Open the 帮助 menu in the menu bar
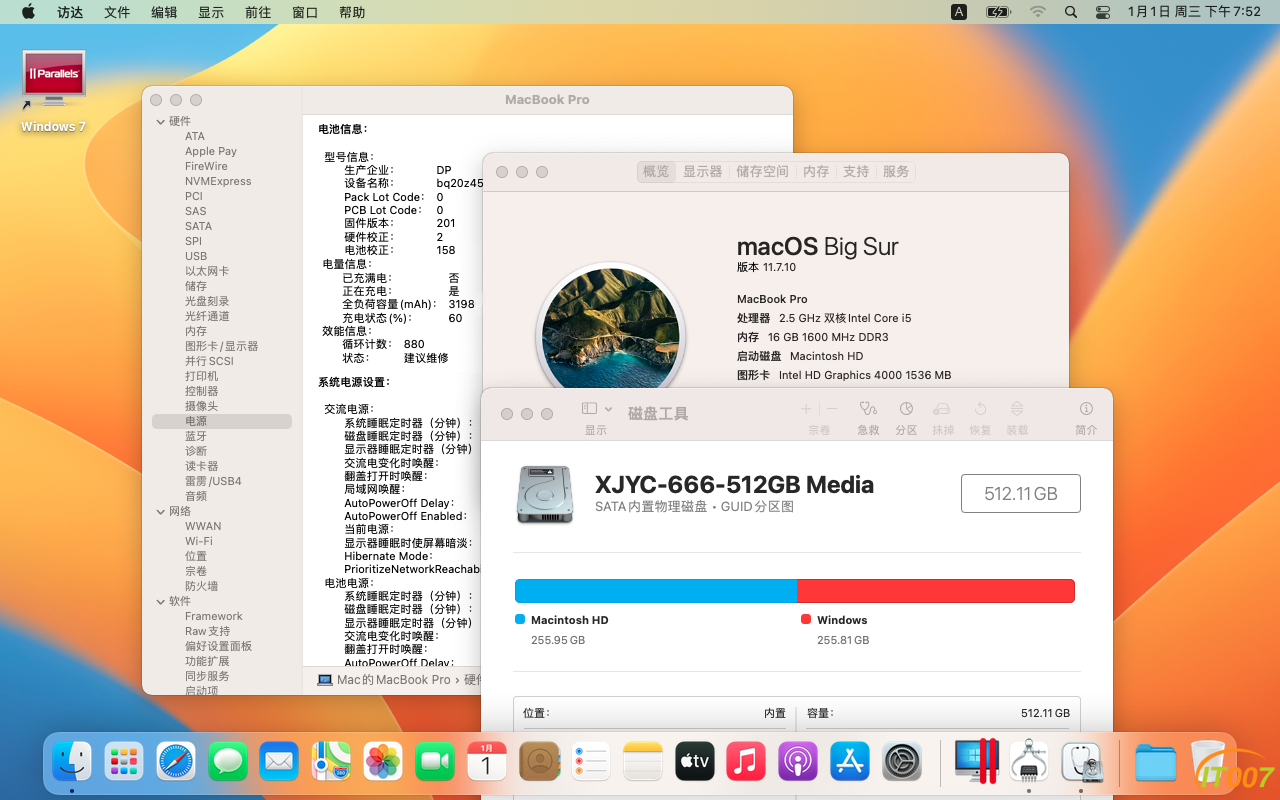This screenshot has height=800, width=1280. click(352, 12)
